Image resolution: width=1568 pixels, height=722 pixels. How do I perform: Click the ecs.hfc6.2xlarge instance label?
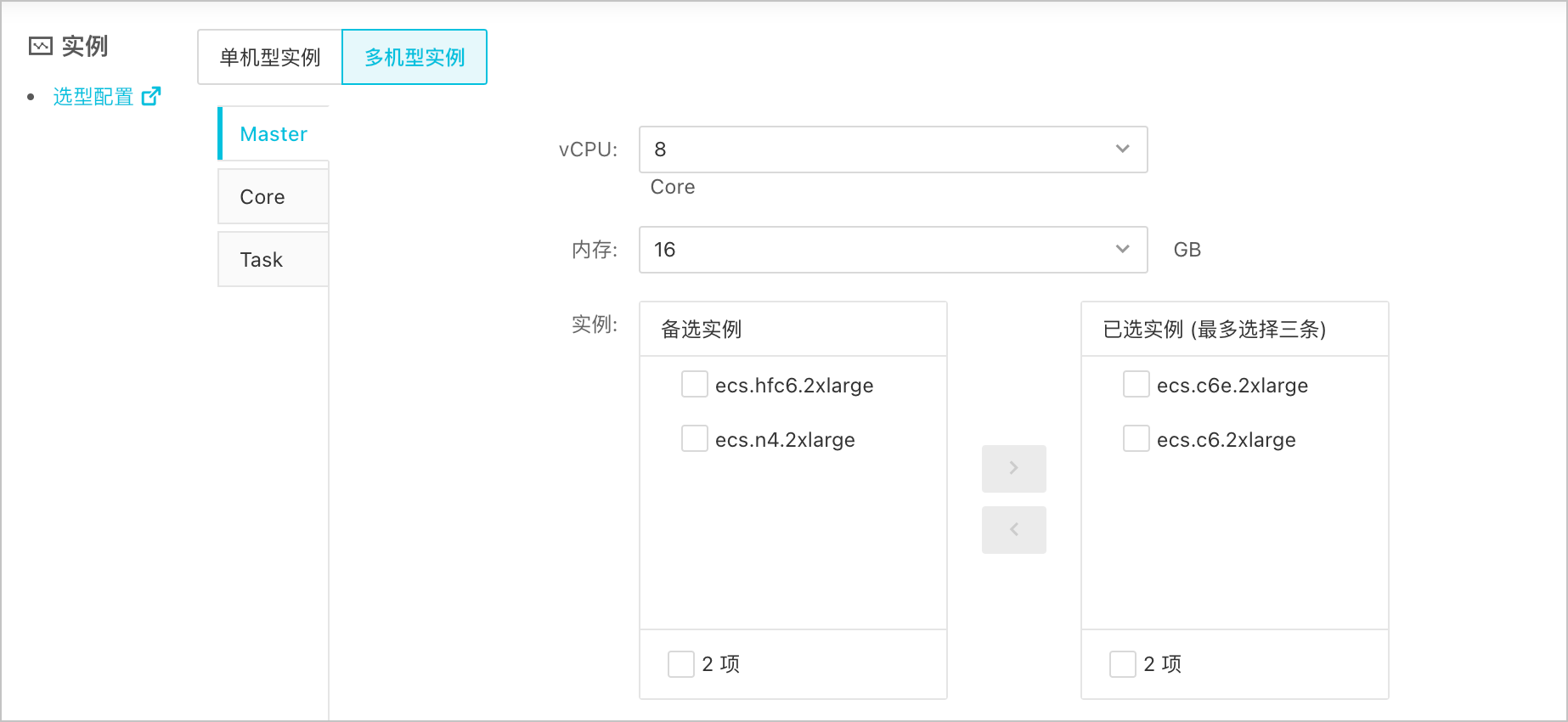click(x=794, y=386)
